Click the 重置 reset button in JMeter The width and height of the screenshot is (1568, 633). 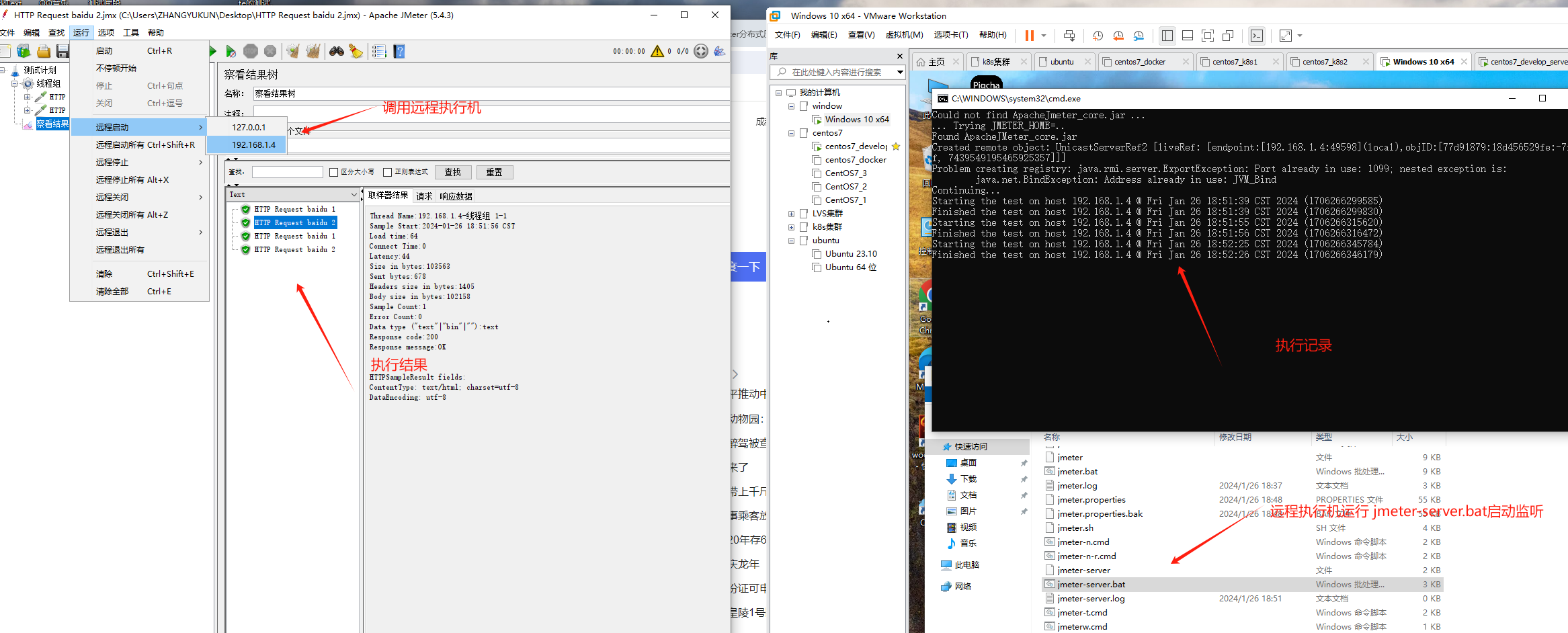495,172
